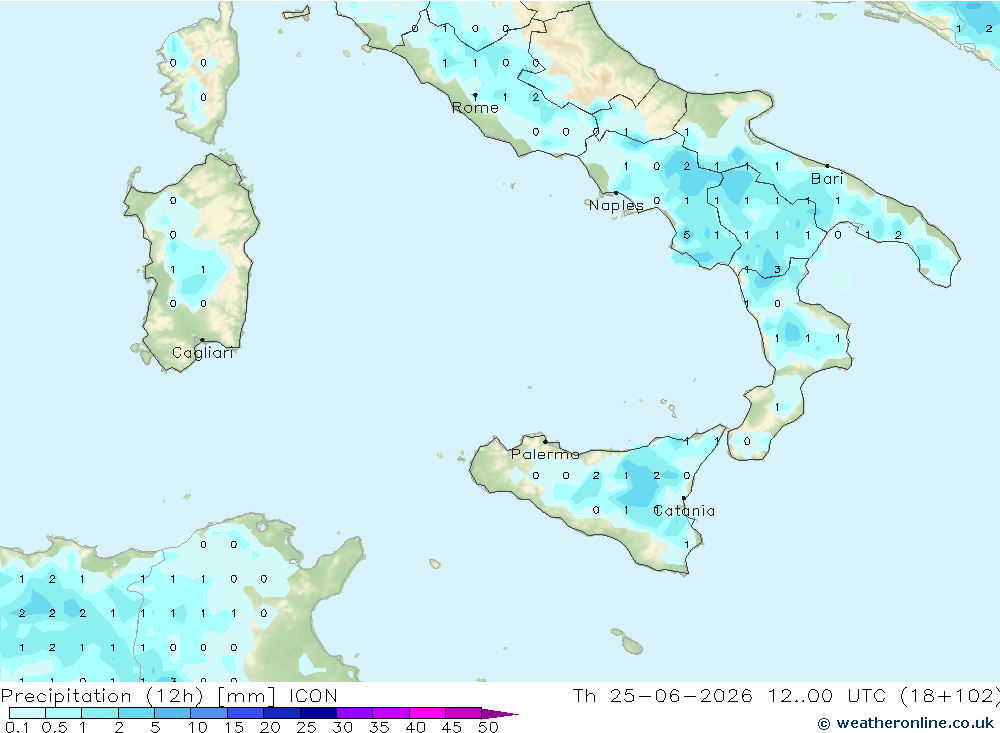Click the Rome city marker dot
This screenshot has height=733, width=1000.
pos(475,96)
